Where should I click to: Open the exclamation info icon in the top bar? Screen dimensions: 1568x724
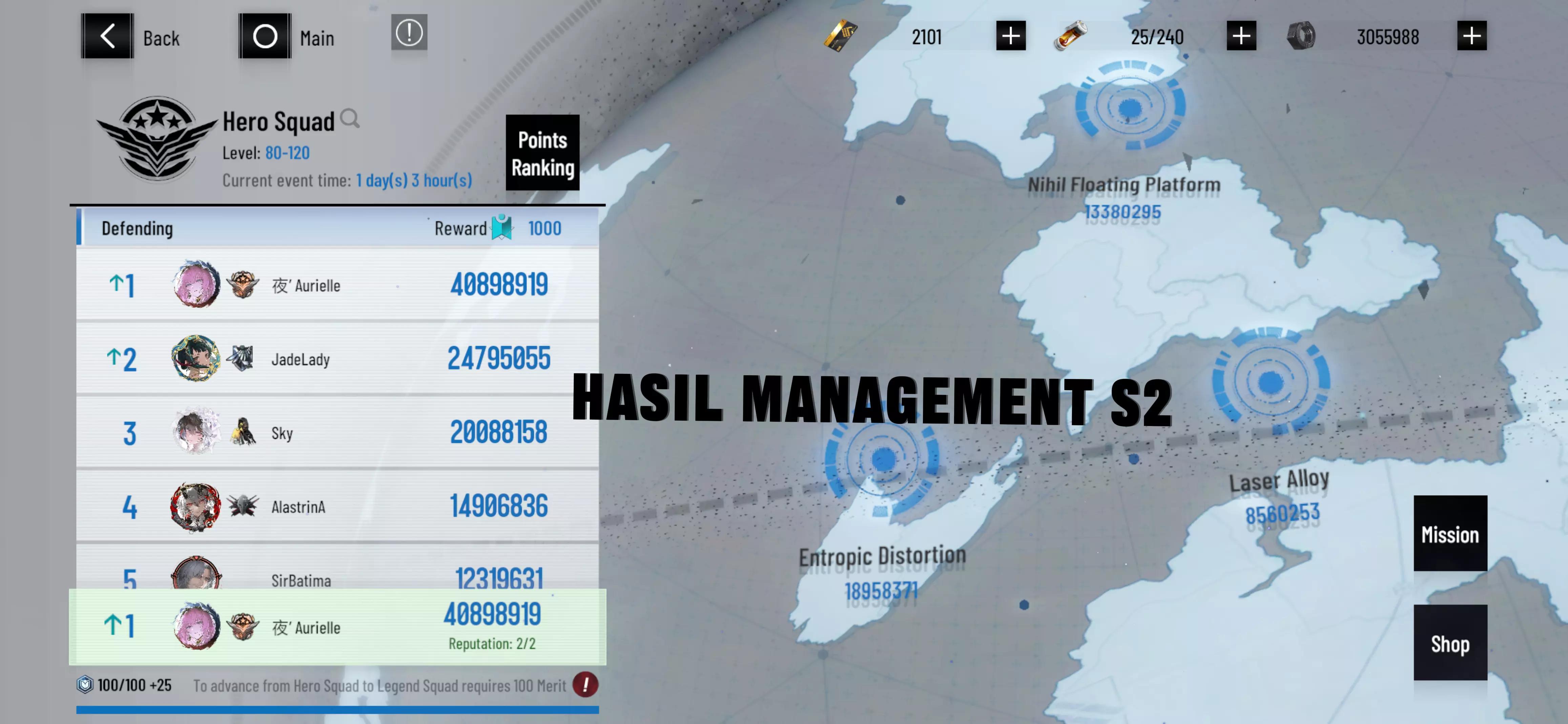[409, 32]
